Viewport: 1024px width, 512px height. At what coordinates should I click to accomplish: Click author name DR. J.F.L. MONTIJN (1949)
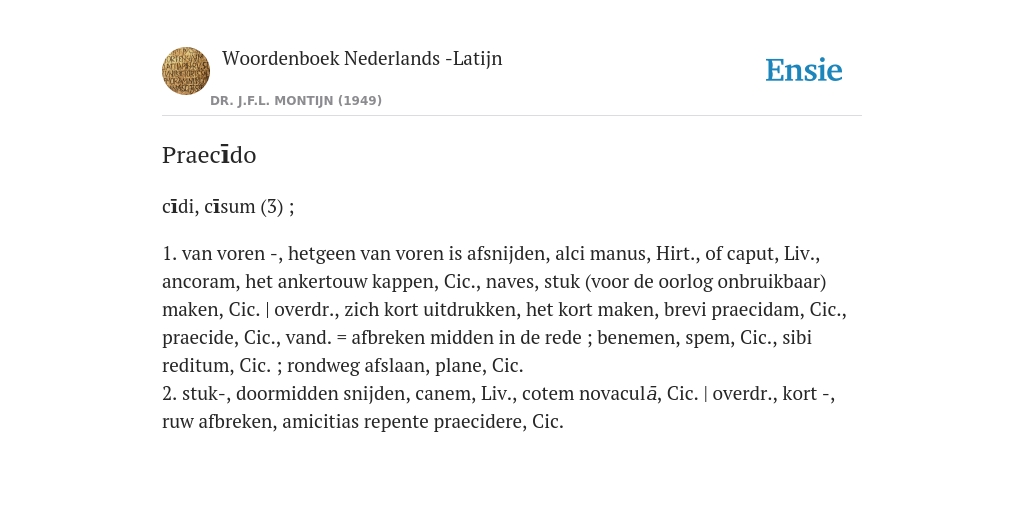click(296, 101)
